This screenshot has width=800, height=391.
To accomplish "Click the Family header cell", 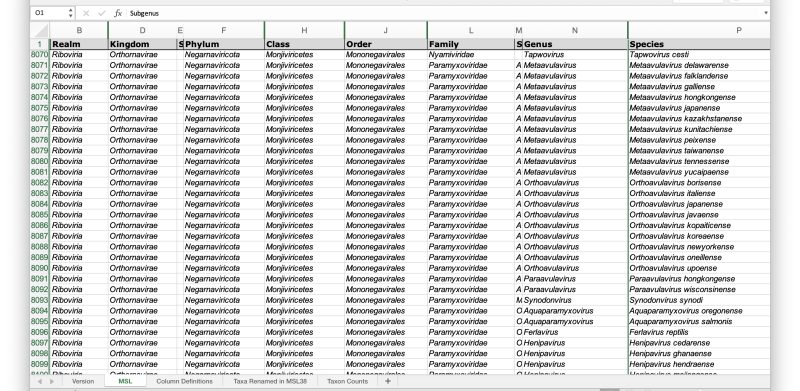I will [471, 44].
